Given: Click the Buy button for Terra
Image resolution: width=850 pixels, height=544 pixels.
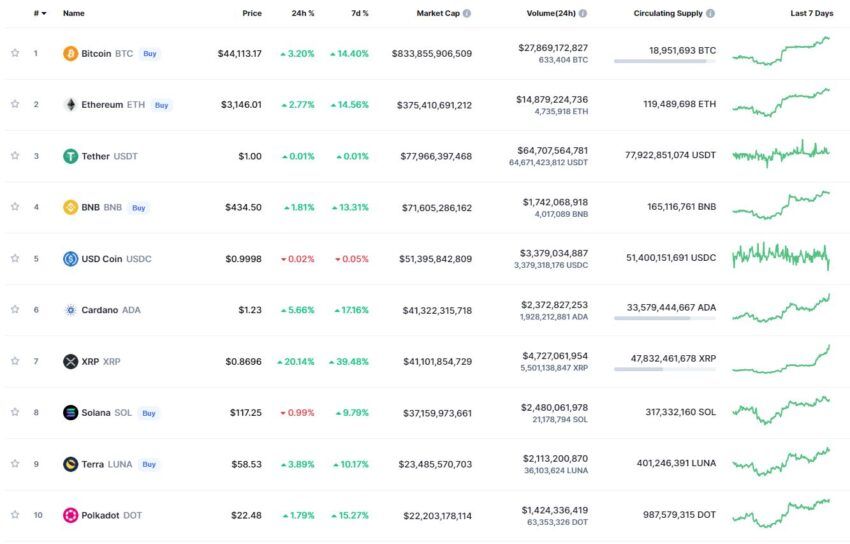Looking at the screenshot, I should point(149,464).
